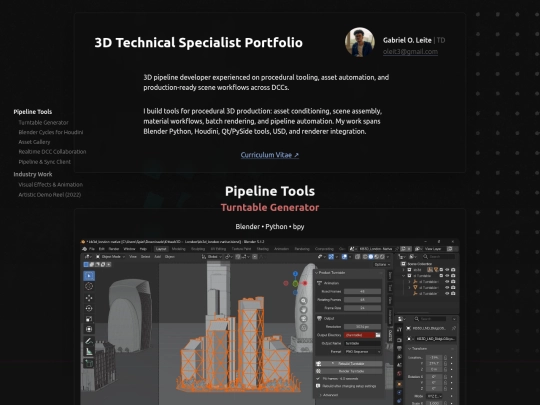Switch to Sculpting workspace tab
Image resolution: width=540 pixels, height=405 pixels.
tap(198, 249)
